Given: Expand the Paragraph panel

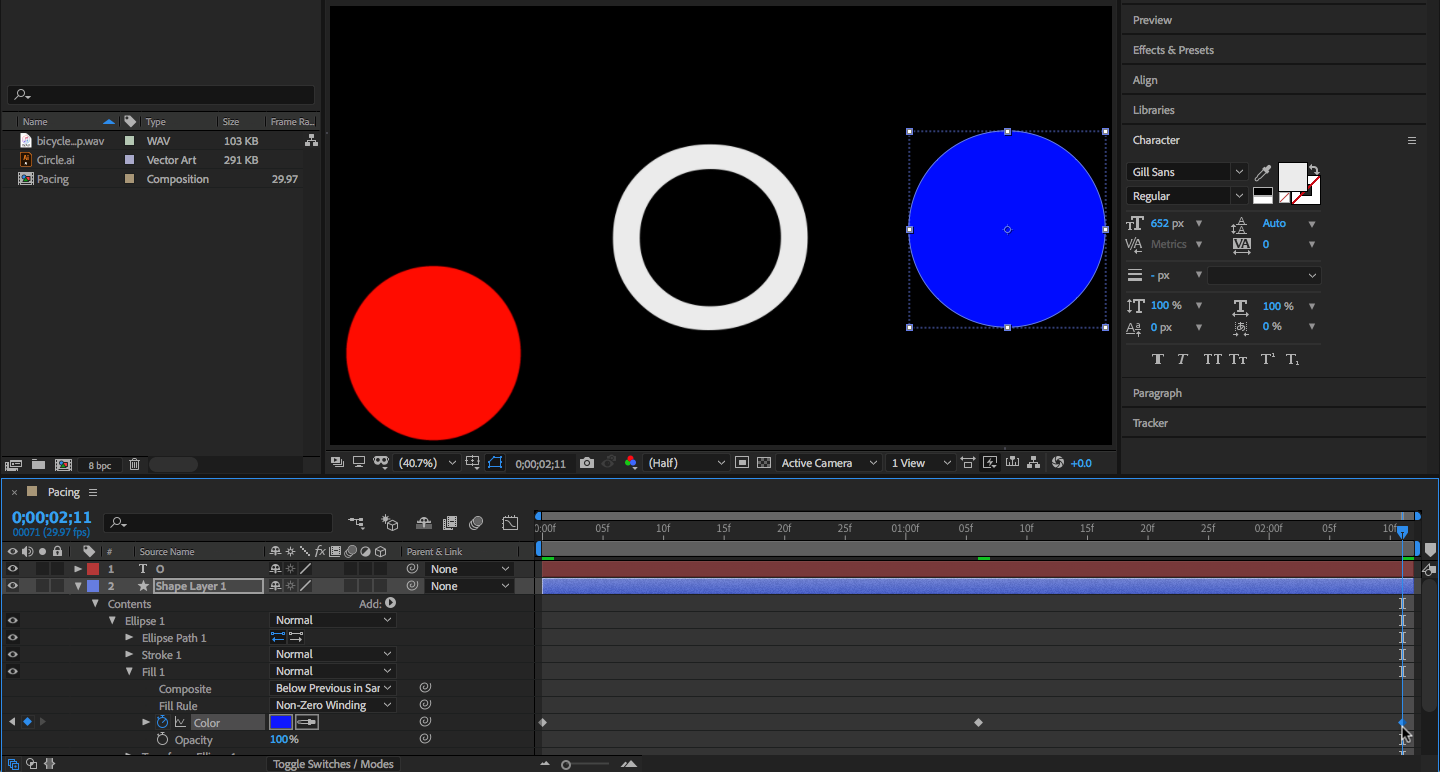Looking at the screenshot, I should pyautogui.click(x=1157, y=393).
